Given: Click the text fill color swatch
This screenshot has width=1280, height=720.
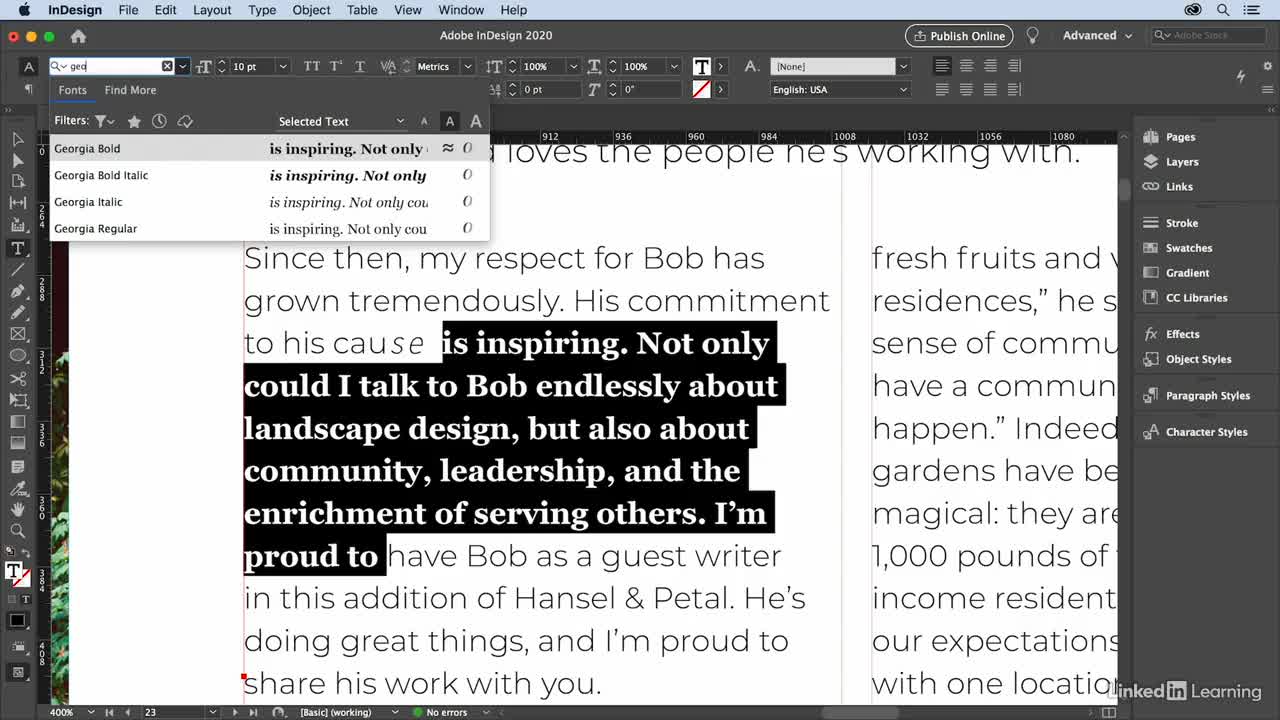Looking at the screenshot, I should (702, 66).
